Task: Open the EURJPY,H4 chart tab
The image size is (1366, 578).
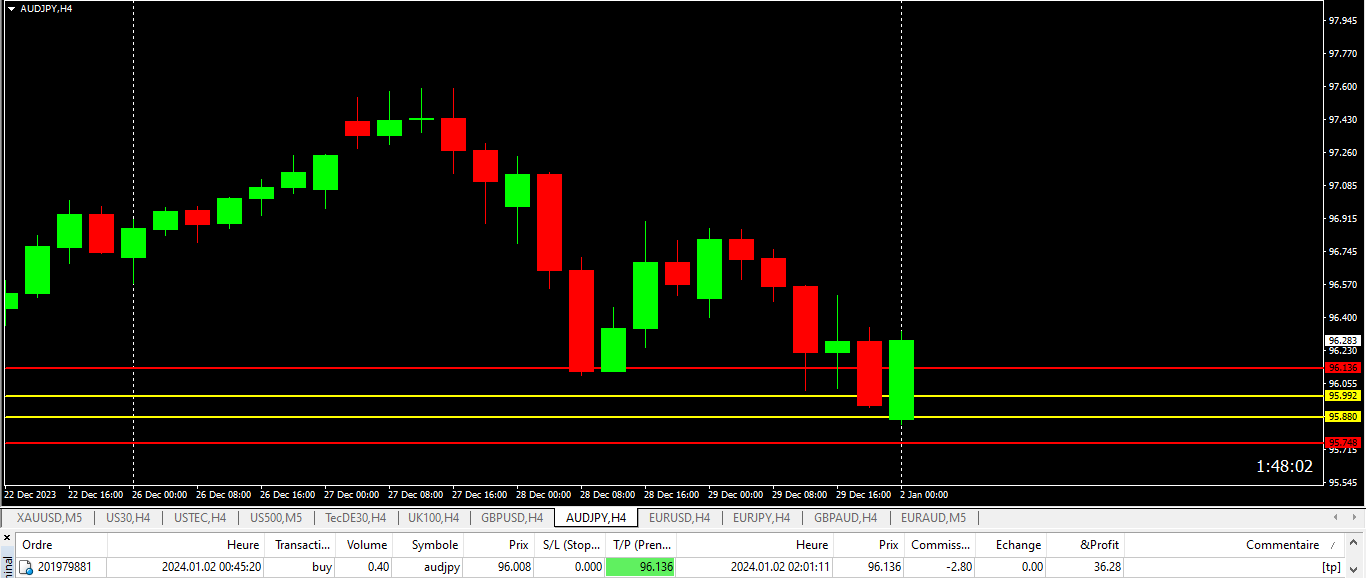Action: click(x=761, y=517)
